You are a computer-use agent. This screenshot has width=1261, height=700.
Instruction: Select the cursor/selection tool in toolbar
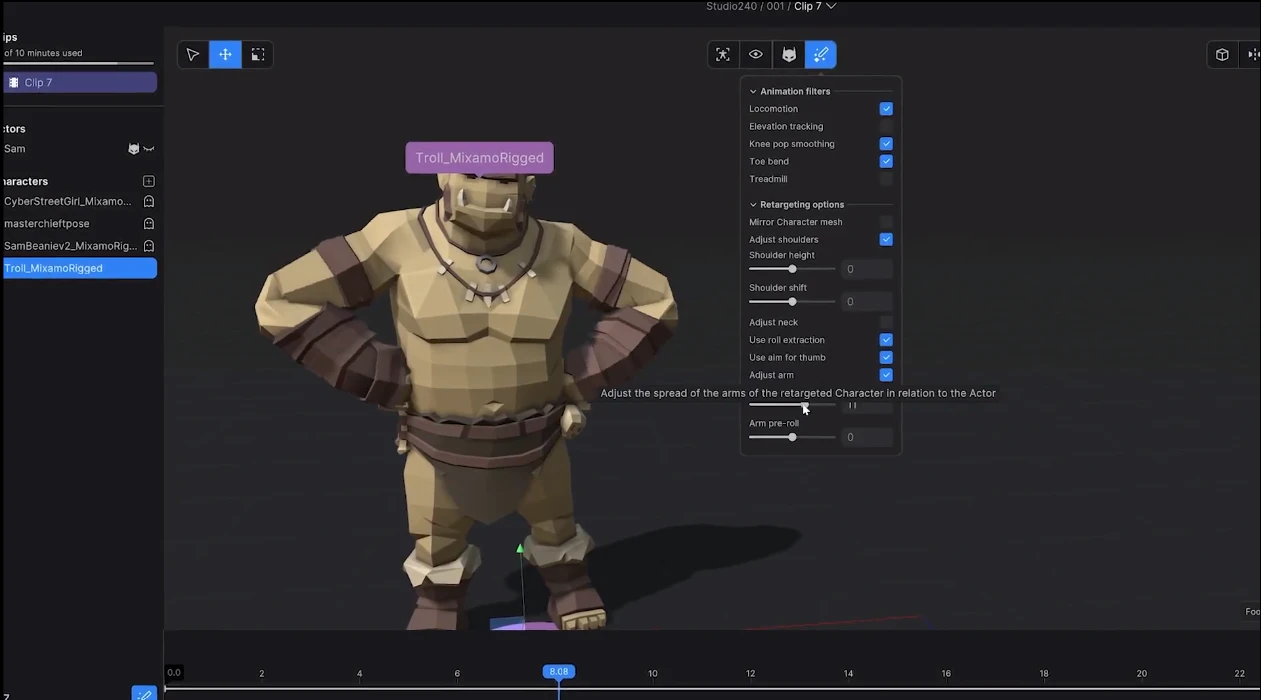193,54
